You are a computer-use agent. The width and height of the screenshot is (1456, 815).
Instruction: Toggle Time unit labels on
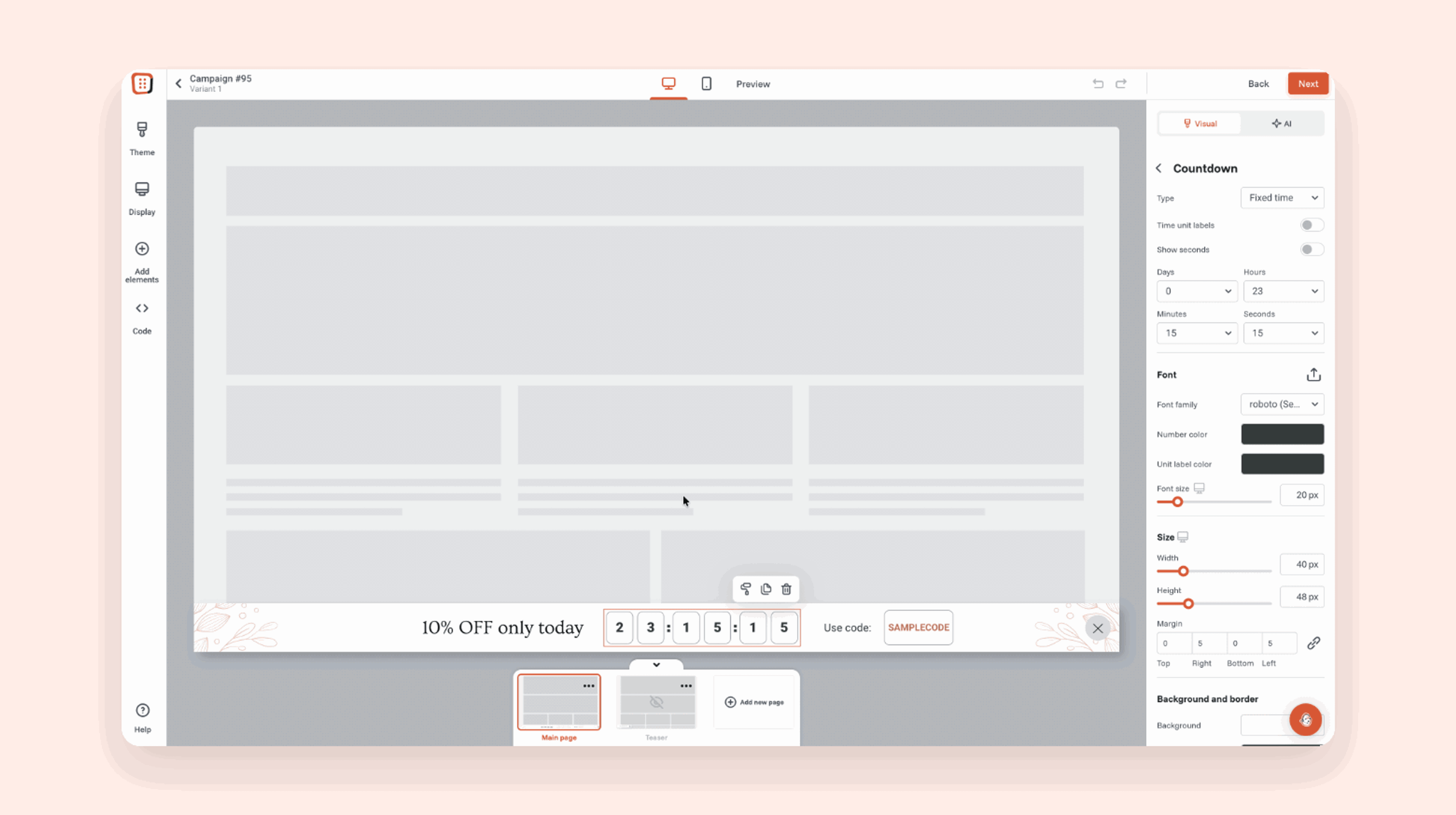(x=1311, y=225)
